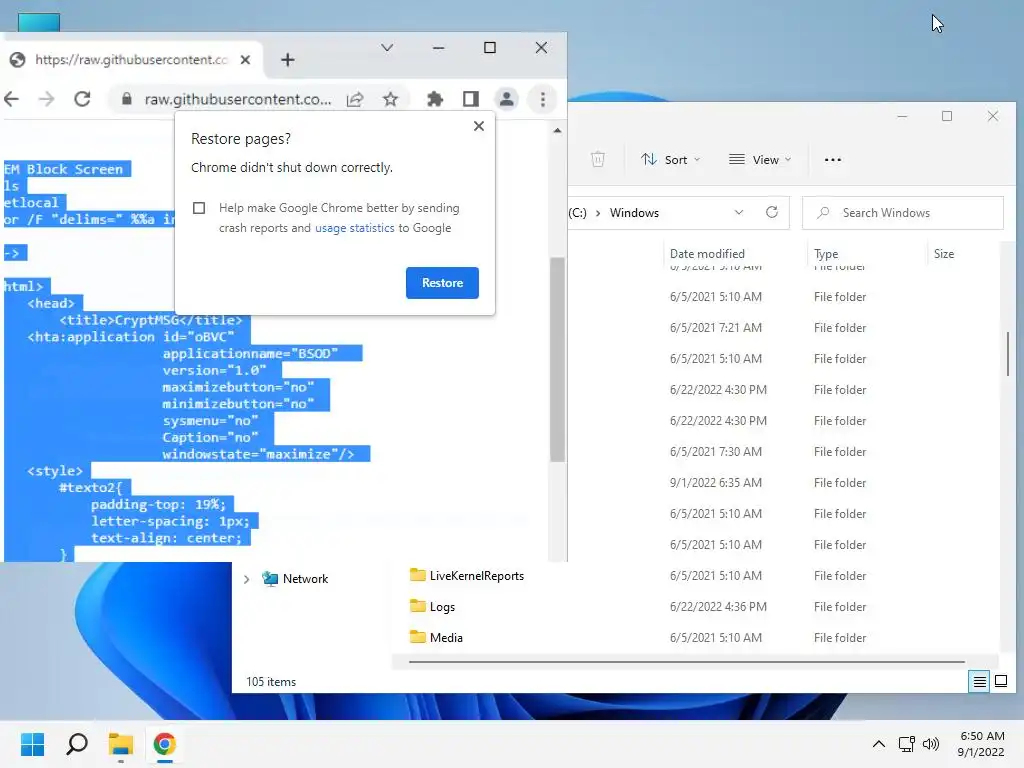The width and height of the screenshot is (1024, 768).
Task: Click the Restore button
Action: [442, 283]
